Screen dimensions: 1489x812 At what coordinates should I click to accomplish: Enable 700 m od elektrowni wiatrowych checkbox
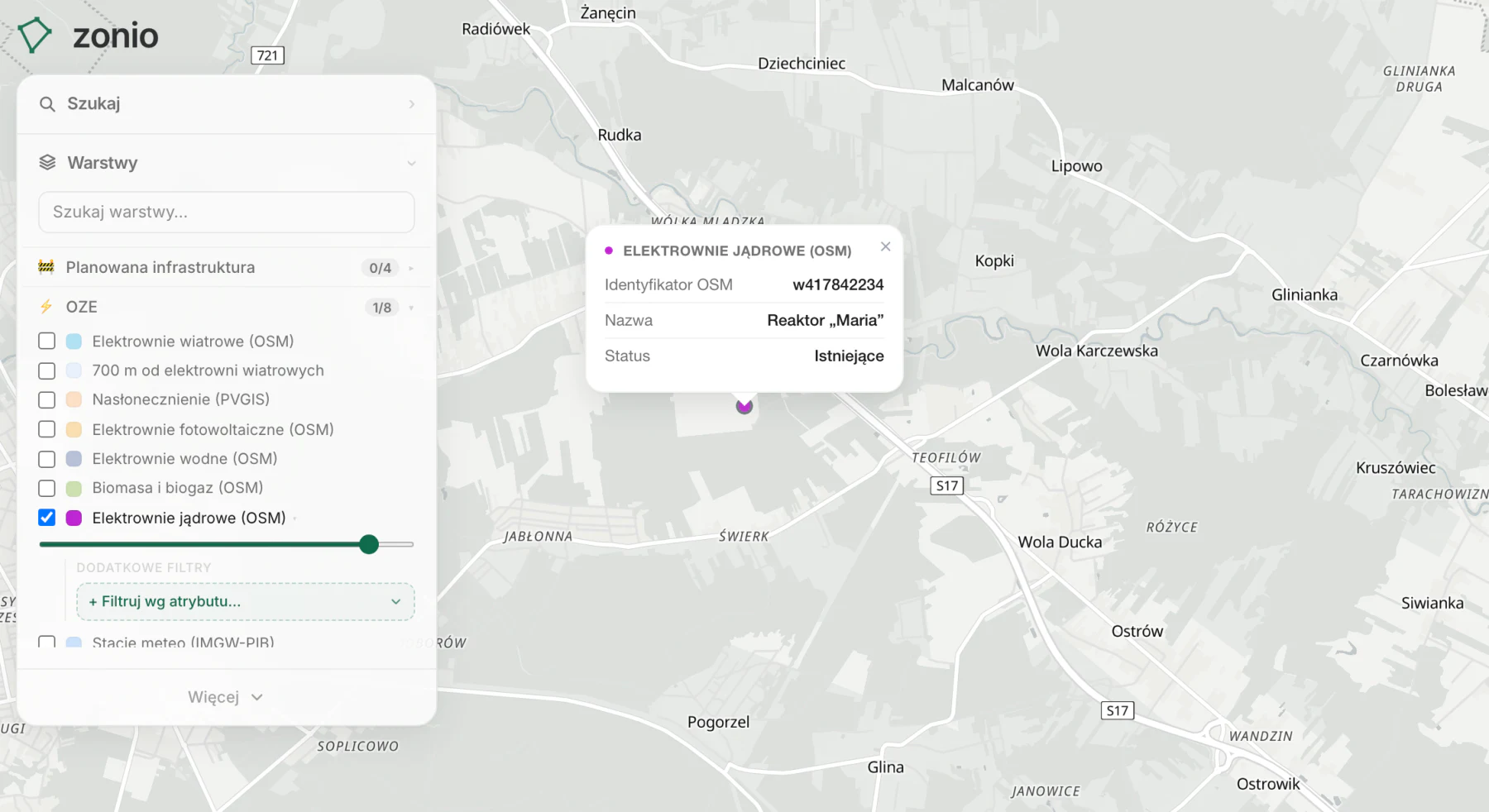coord(47,371)
